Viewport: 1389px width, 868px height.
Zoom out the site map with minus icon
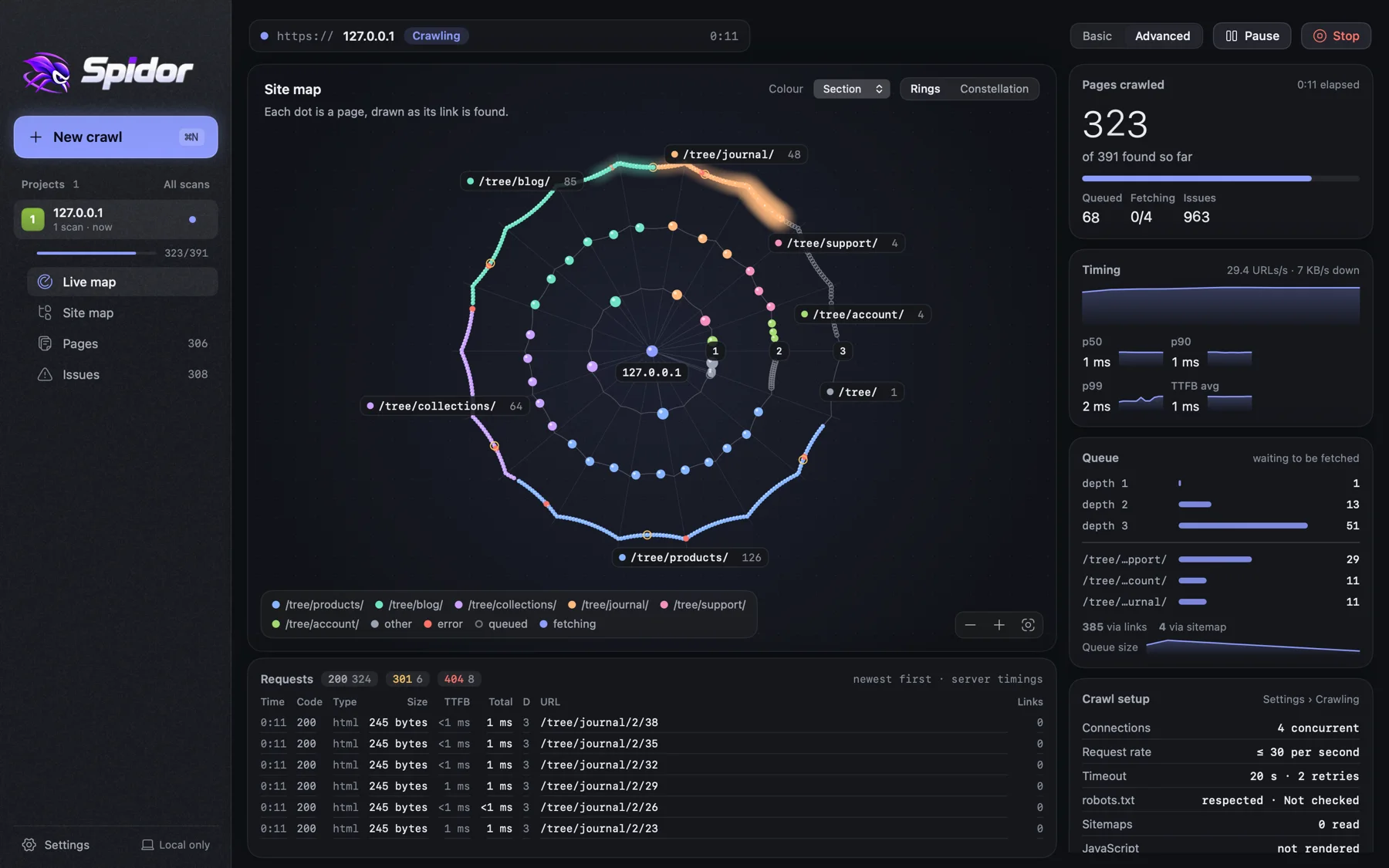pyautogui.click(x=970, y=625)
